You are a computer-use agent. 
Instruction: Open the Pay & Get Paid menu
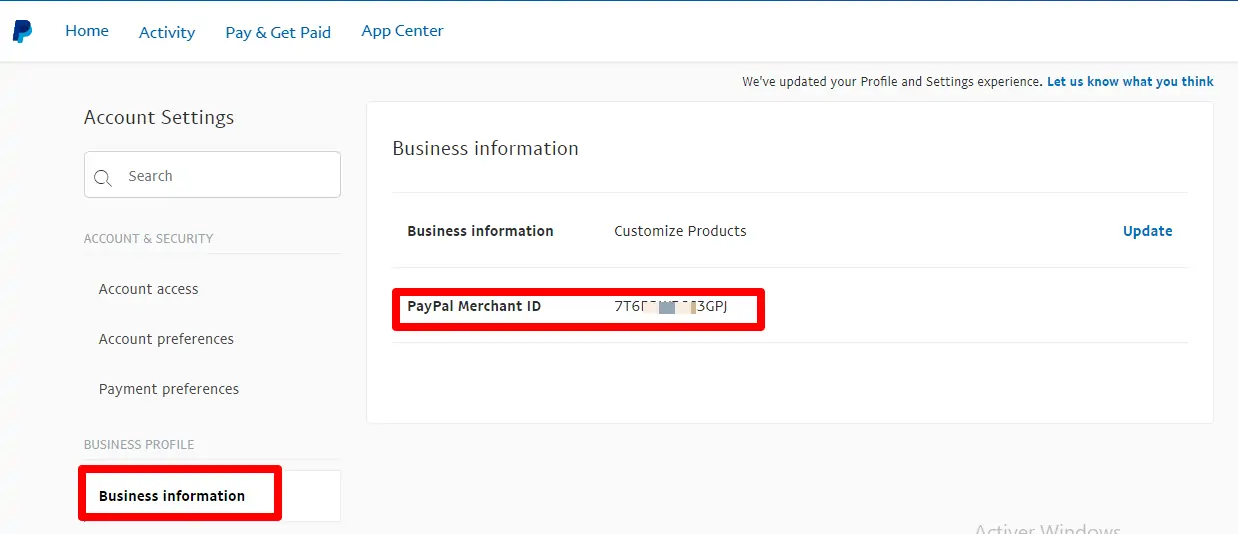pos(278,32)
